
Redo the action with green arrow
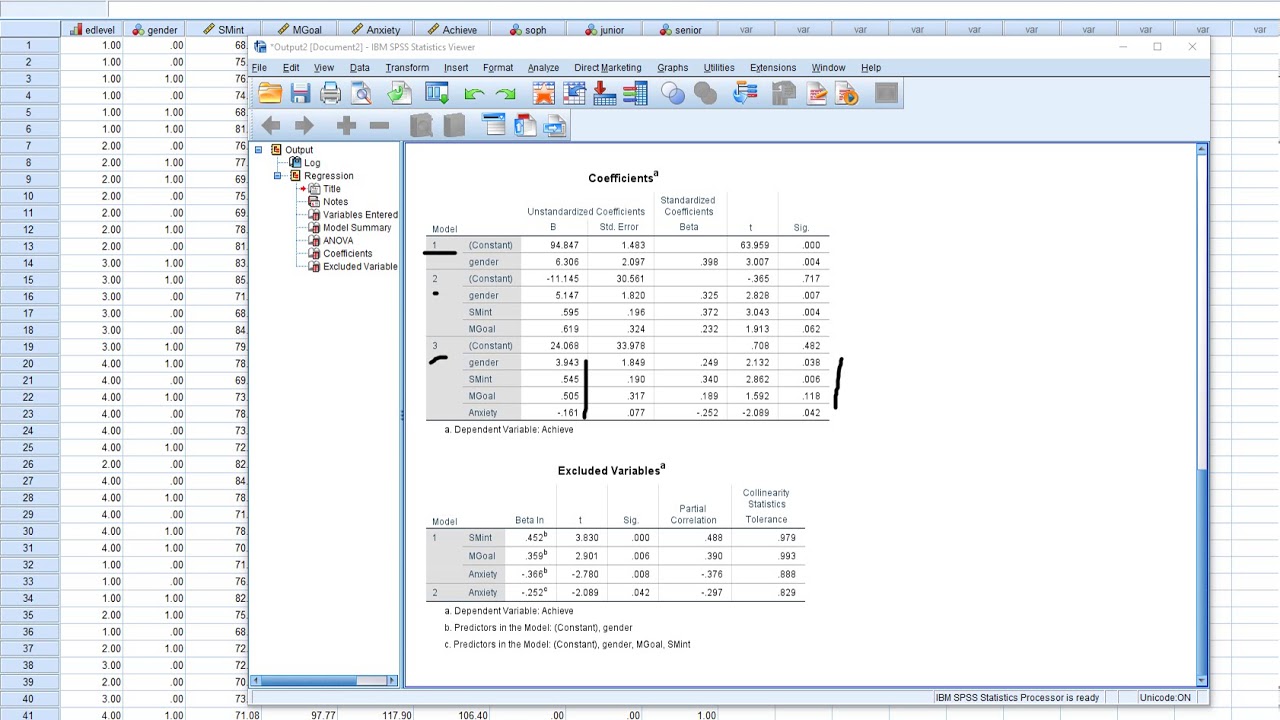(x=505, y=94)
